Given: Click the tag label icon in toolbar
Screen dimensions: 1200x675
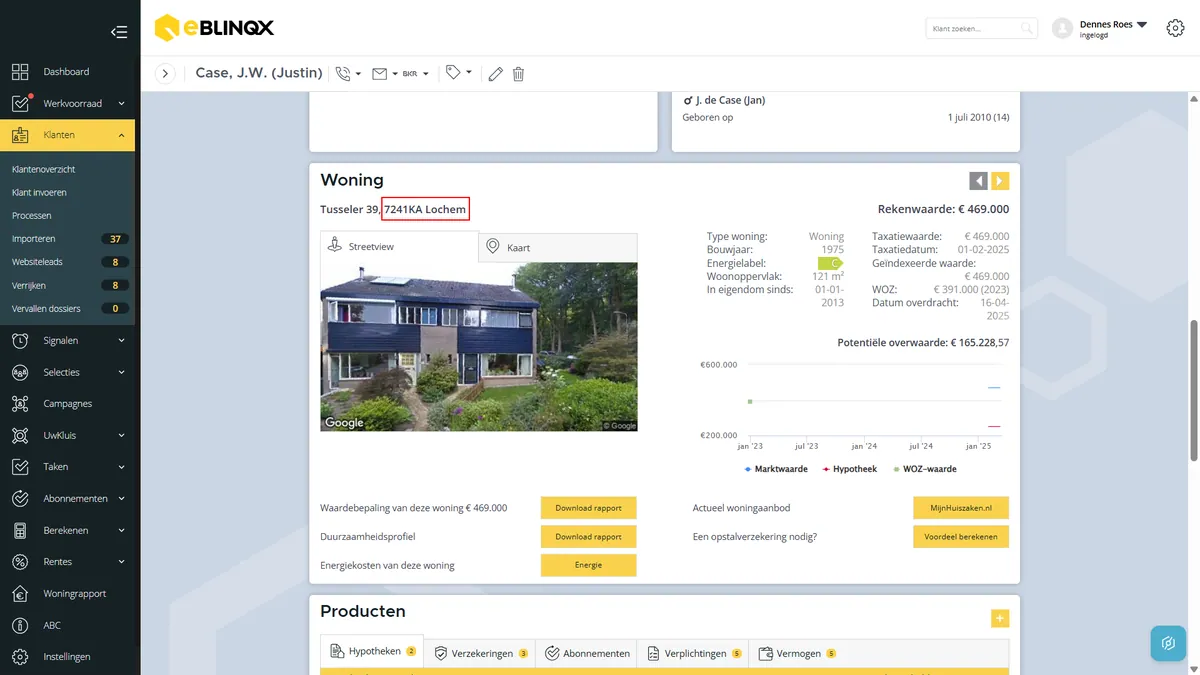Looking at the screenshot, I should pos(454,72).
